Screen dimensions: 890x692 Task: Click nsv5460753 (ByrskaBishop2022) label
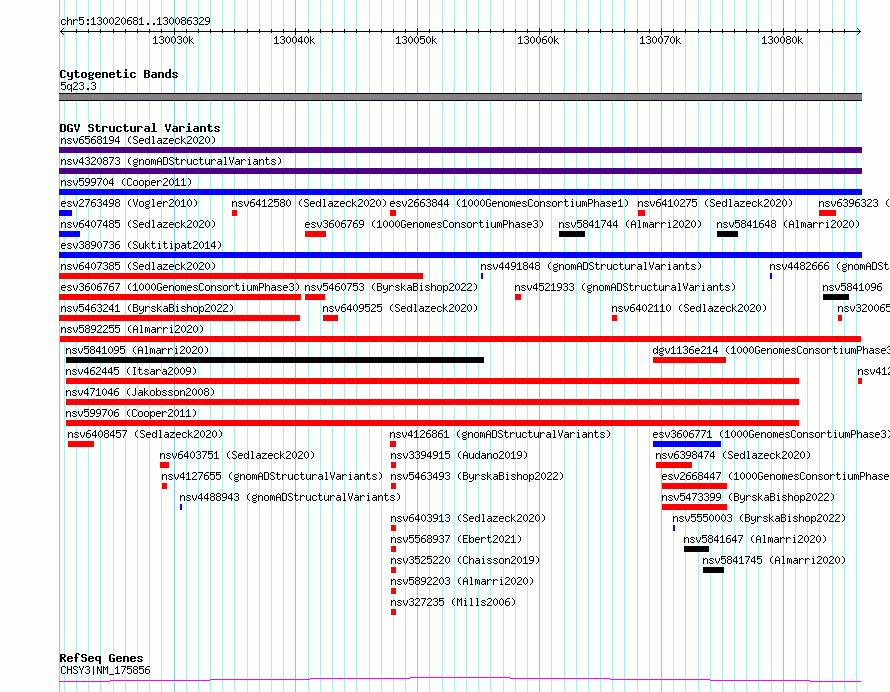[391, 287]
